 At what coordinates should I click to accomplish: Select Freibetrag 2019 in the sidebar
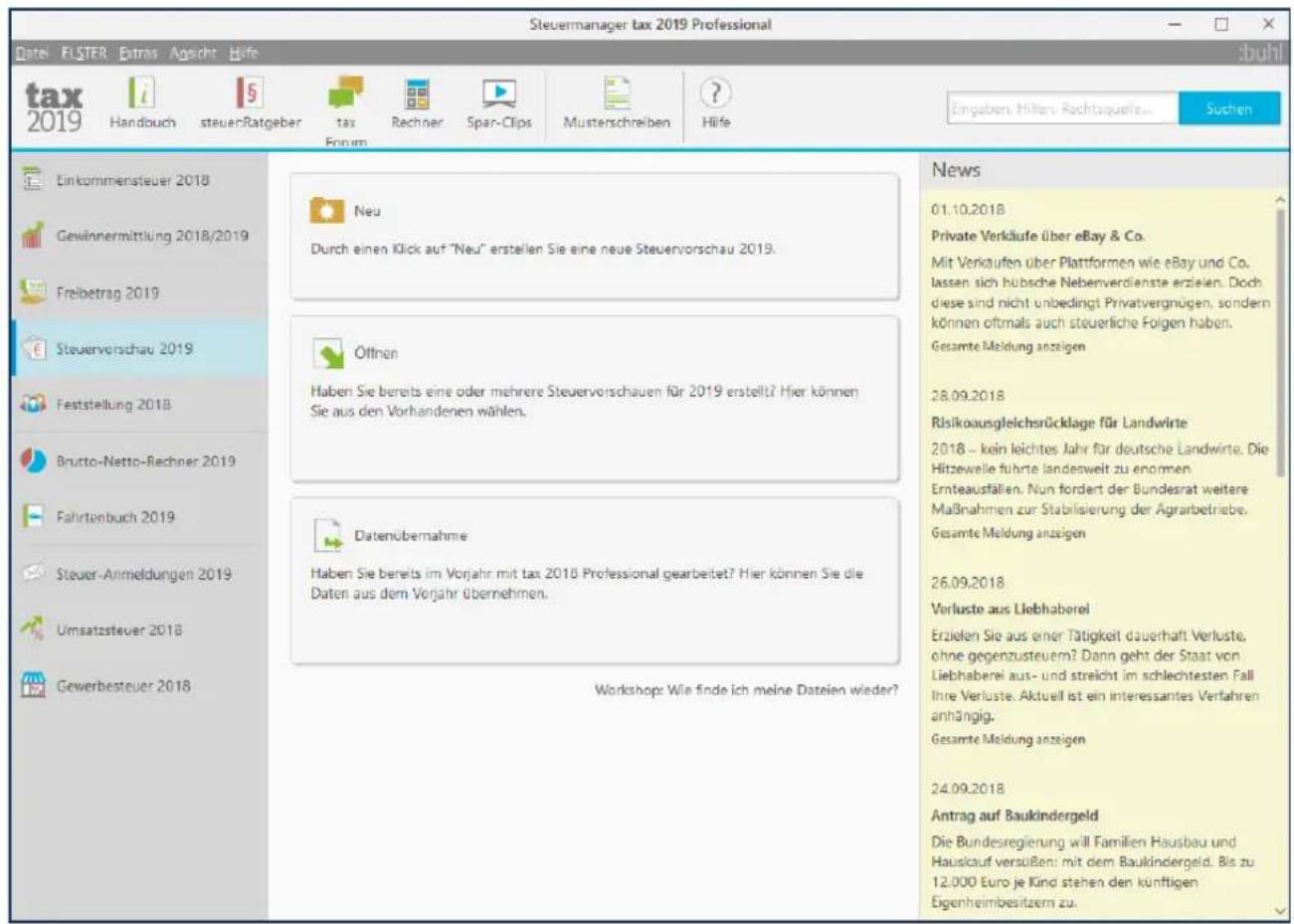coord(139,291)
